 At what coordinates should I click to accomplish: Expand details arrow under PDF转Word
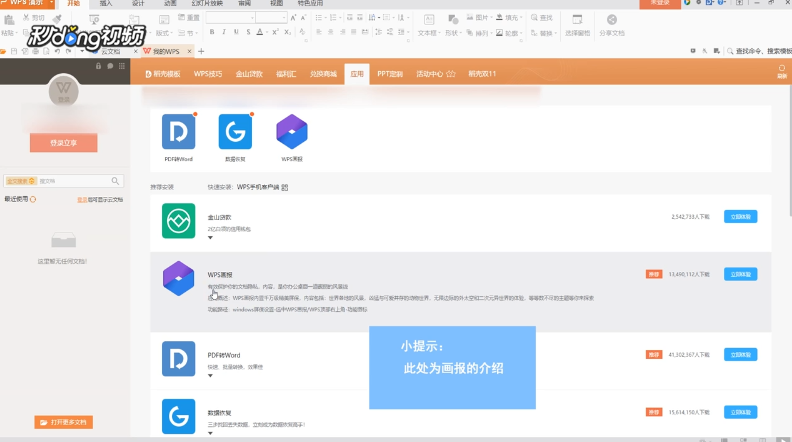point(211,375)
